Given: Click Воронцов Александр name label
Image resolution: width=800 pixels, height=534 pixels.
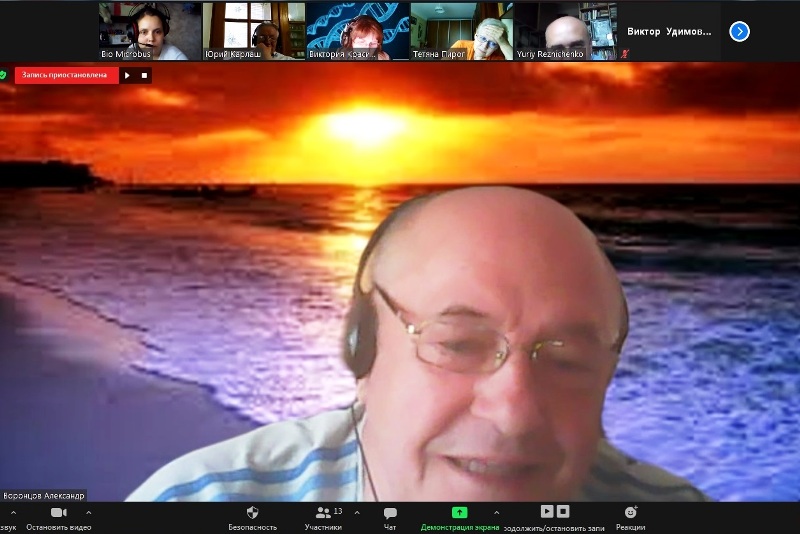Looking at the screenshot, I should (x=43, y=496).
